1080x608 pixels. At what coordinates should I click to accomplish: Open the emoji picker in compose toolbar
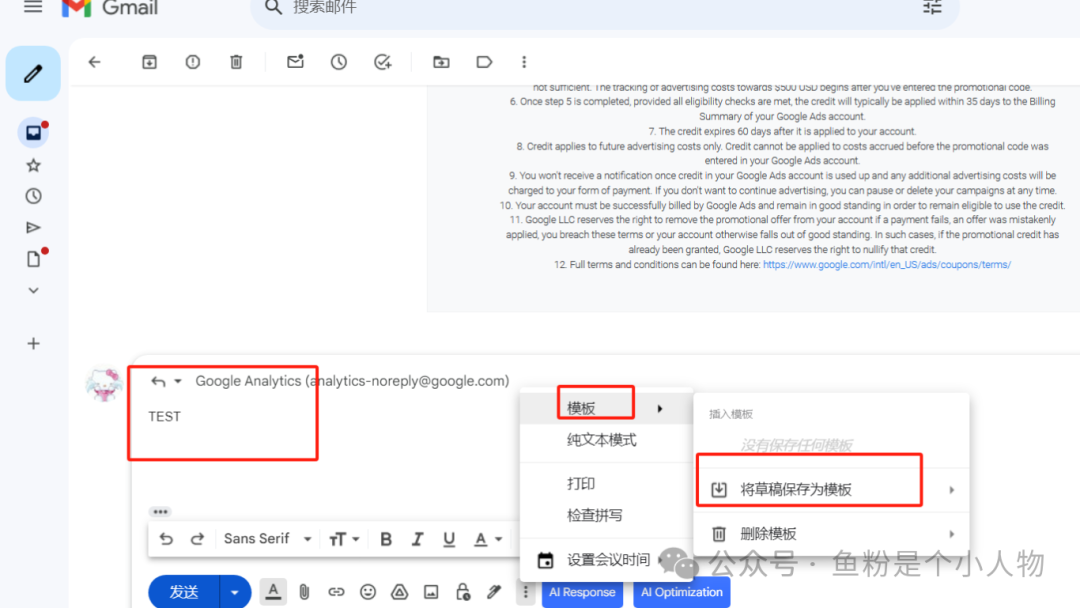[x=367, y=591]
